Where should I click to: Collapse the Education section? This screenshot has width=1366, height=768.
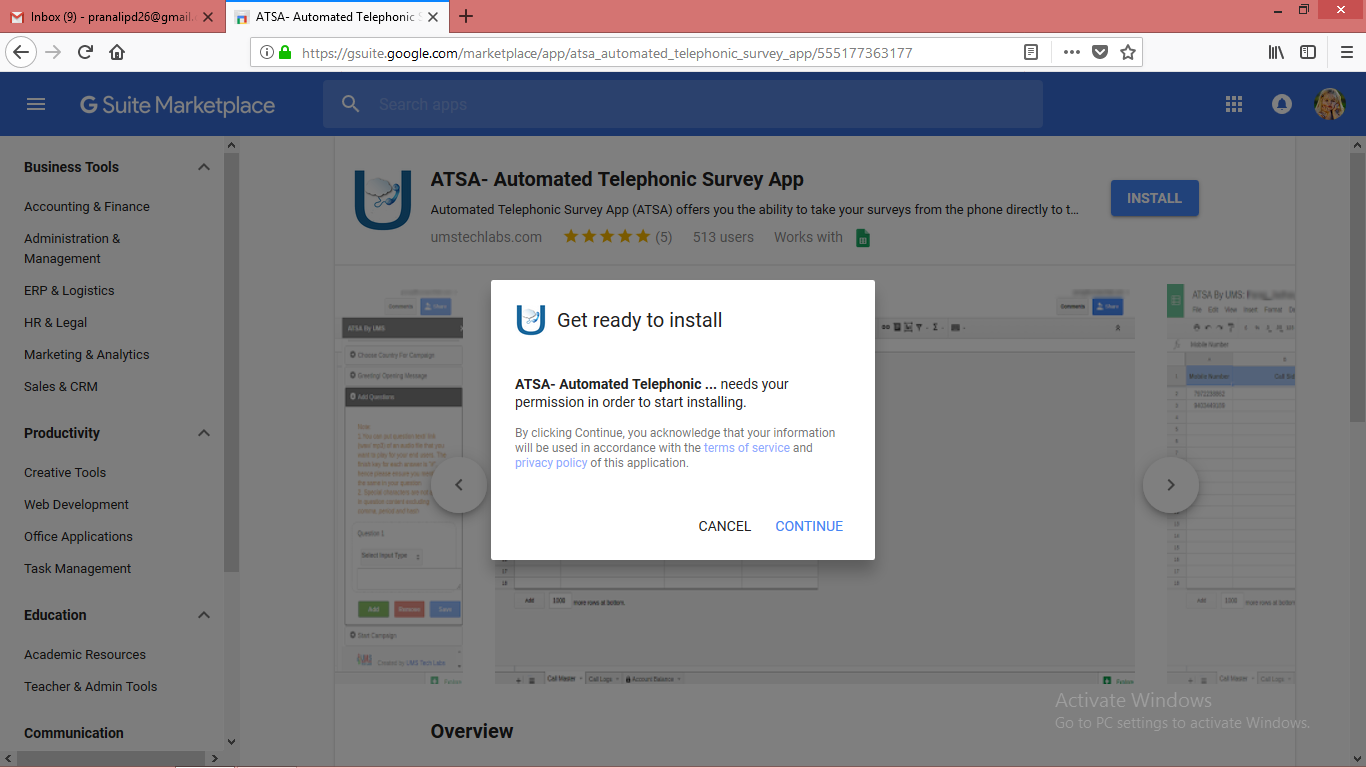(204, 615)
